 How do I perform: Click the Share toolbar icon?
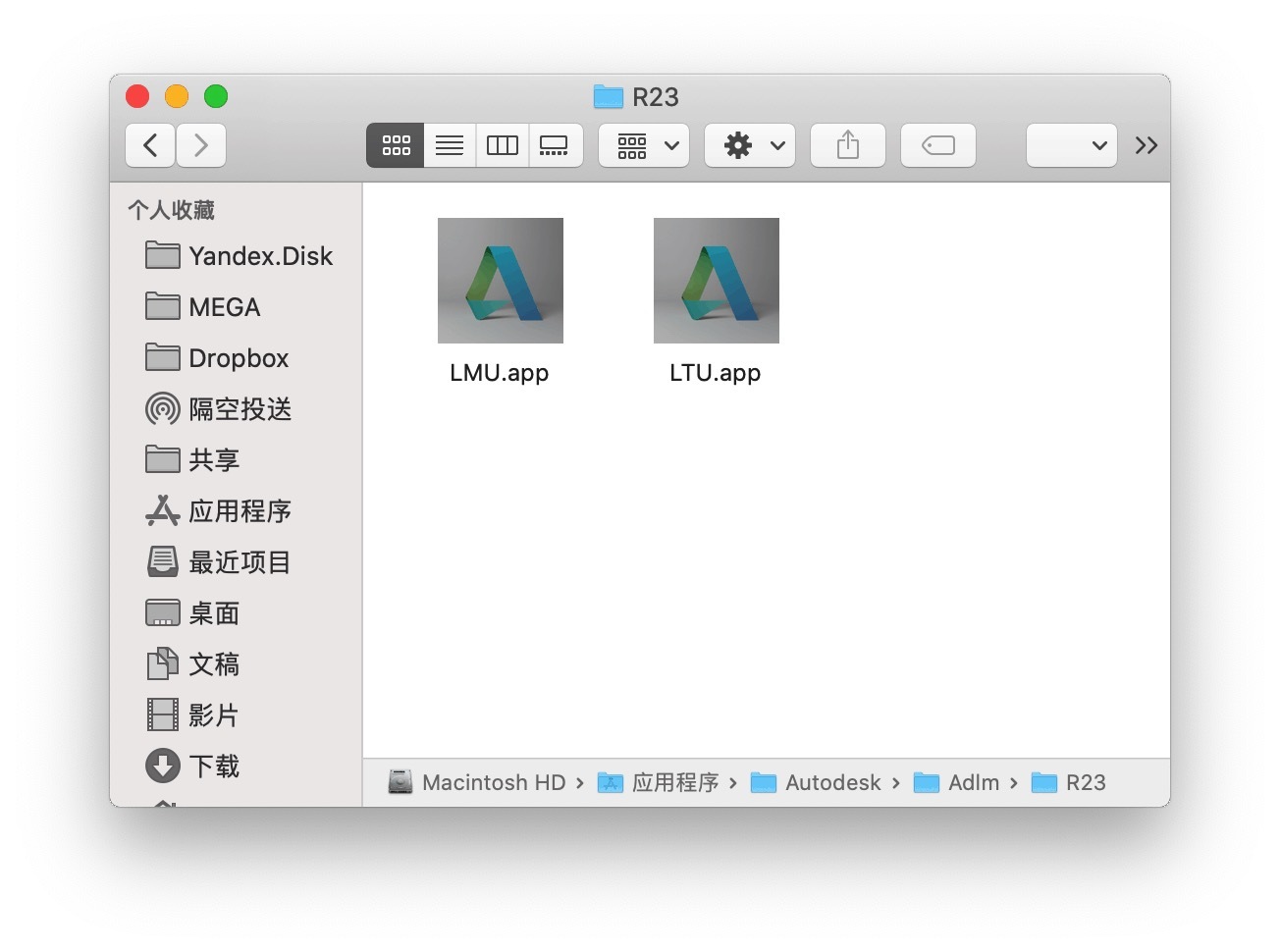click(847, 145)
